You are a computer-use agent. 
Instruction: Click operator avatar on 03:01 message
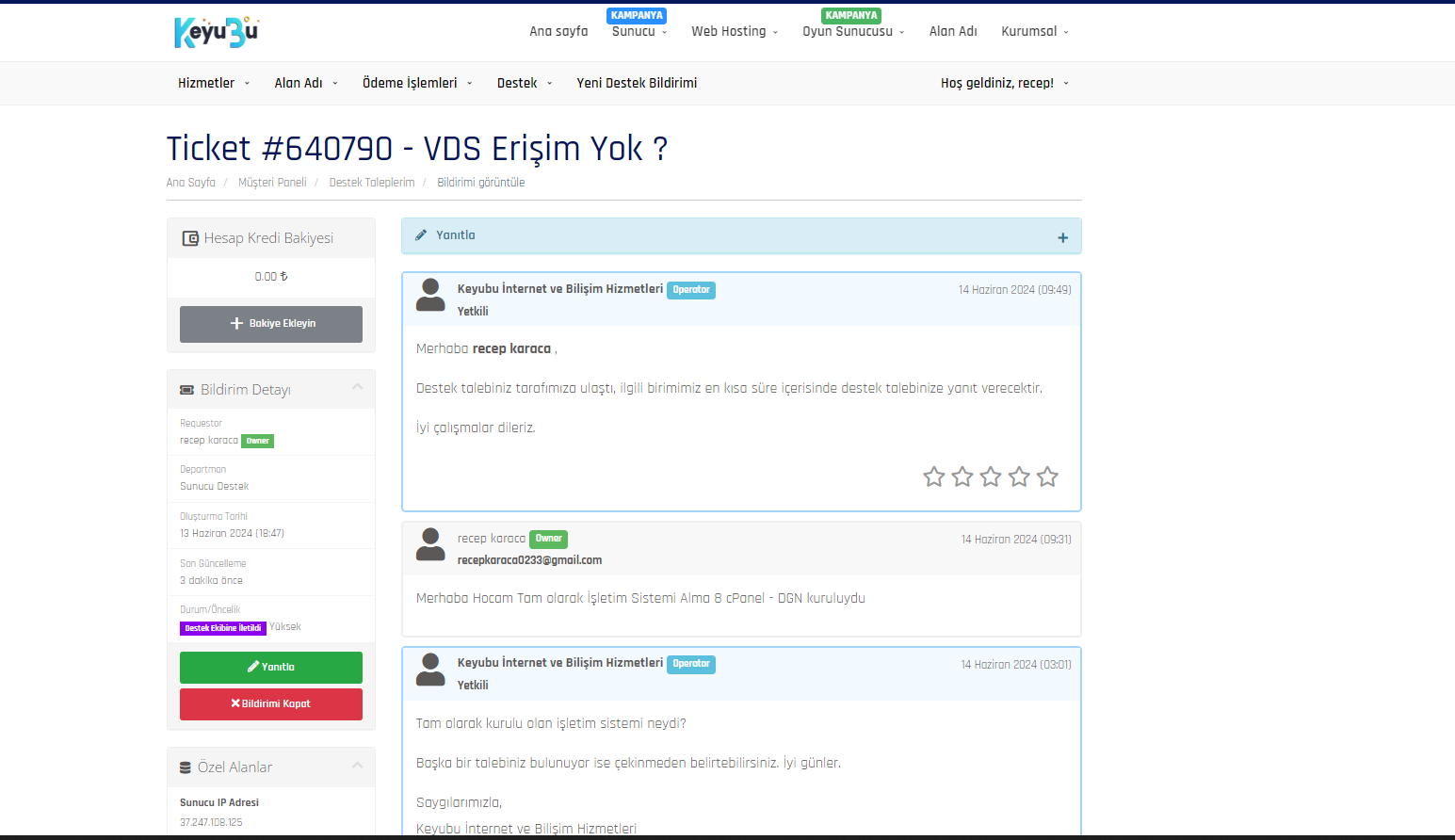point(430,670)
